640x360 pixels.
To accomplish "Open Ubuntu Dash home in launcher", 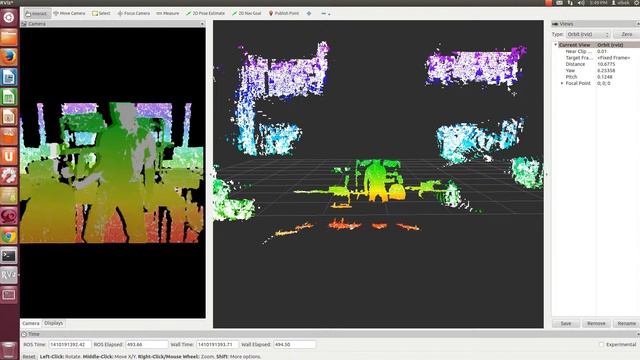I will coord(9,17).
